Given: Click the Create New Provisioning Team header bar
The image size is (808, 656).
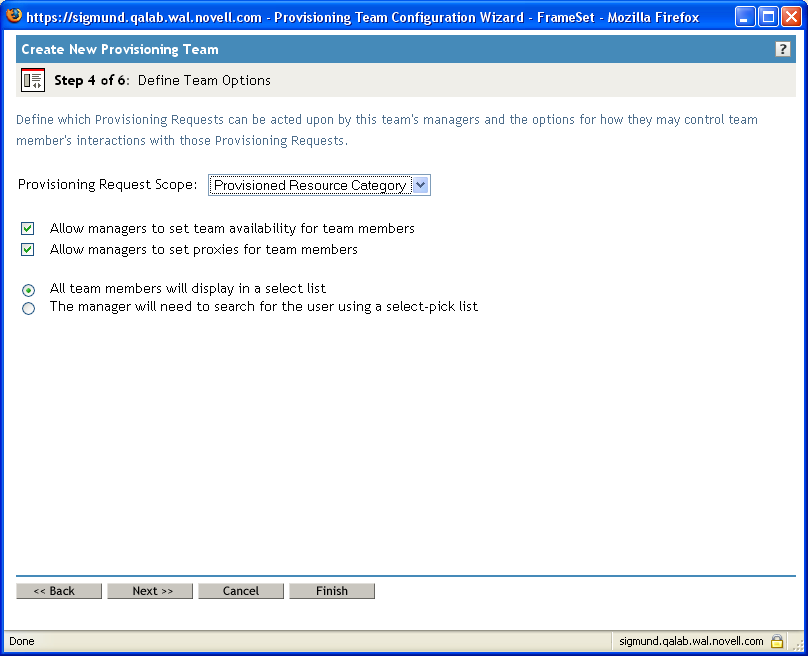Looking at the screenshot, I should coord(120,48).
